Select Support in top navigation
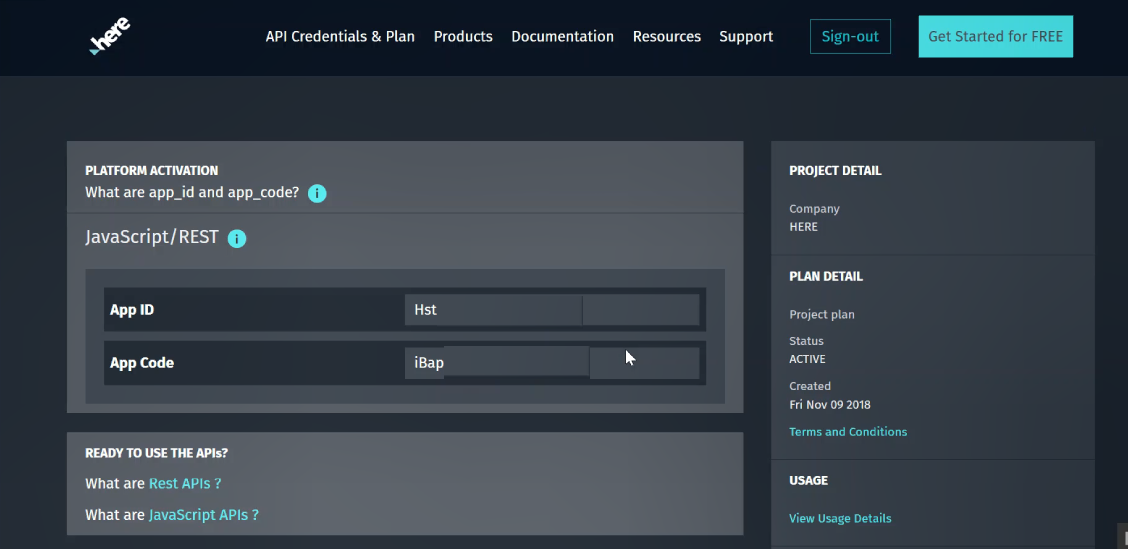Screen dimensions: 1128x549 746,37
